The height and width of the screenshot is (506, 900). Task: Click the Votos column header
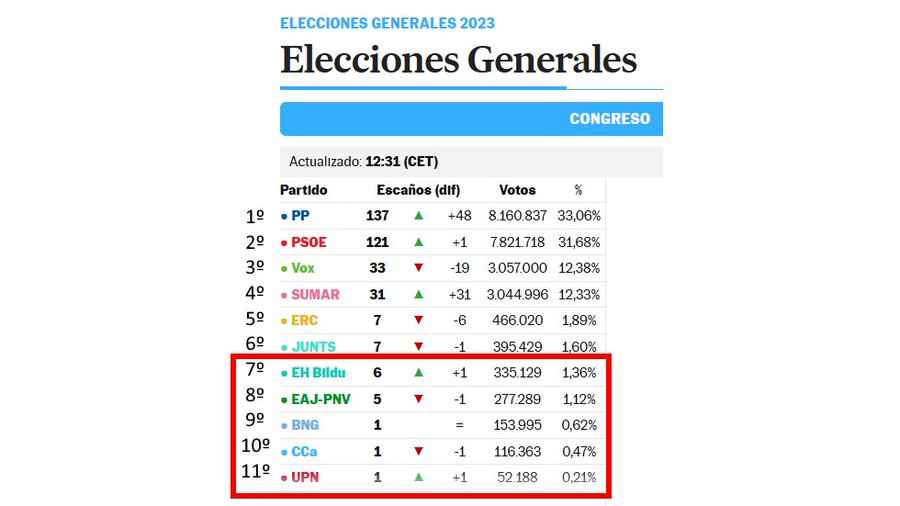[517, 190]
